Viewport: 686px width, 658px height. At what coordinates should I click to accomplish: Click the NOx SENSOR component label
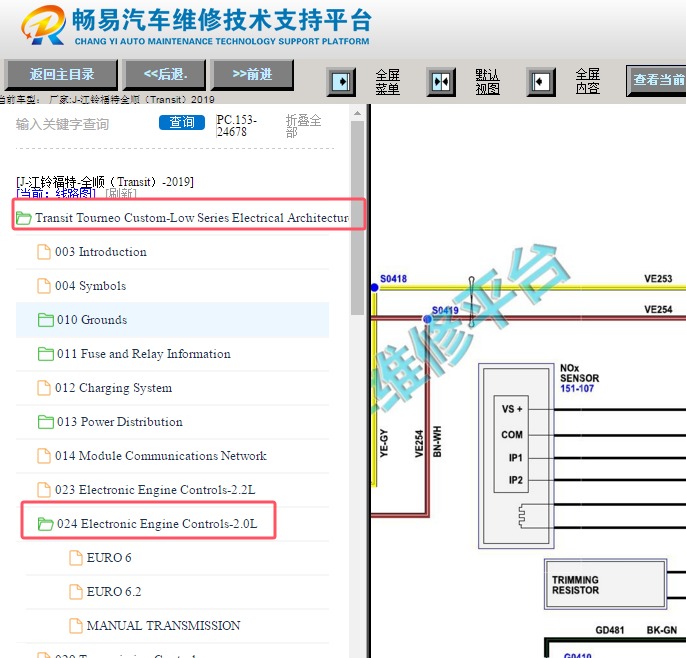[579, 373]
